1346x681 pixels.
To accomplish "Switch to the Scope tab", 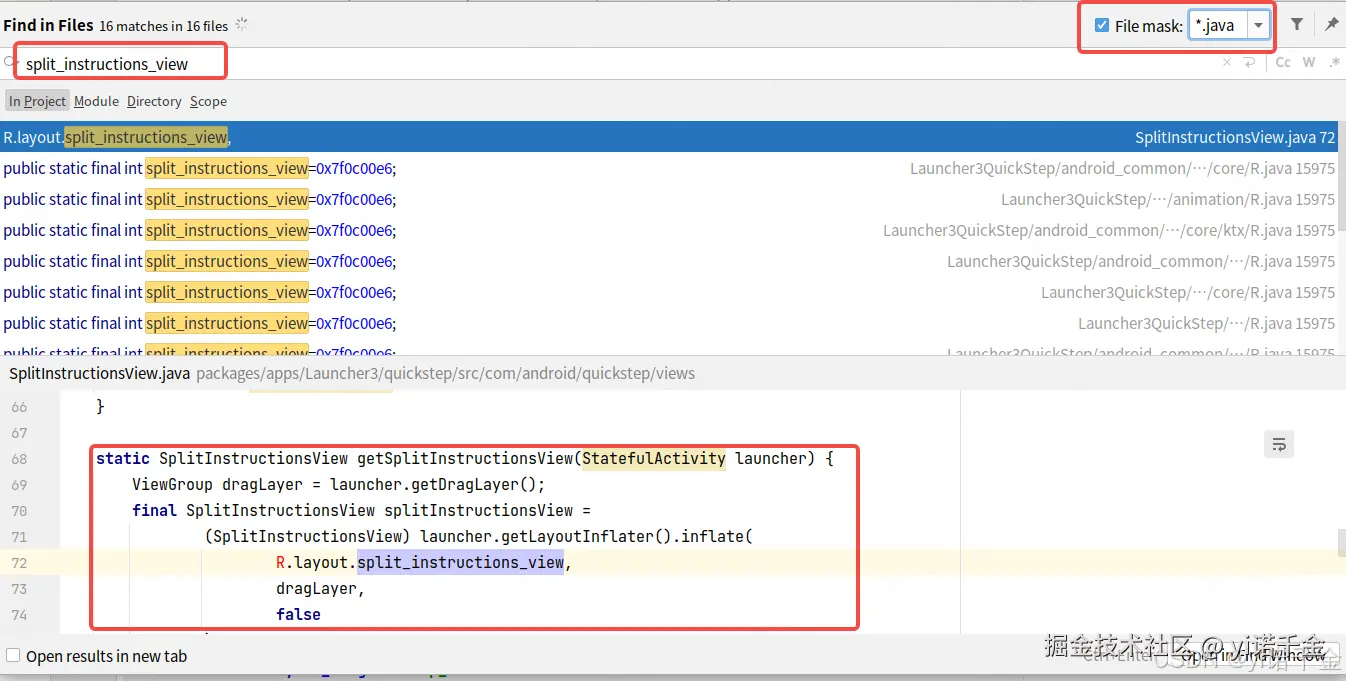I will (x=208, y=101).
